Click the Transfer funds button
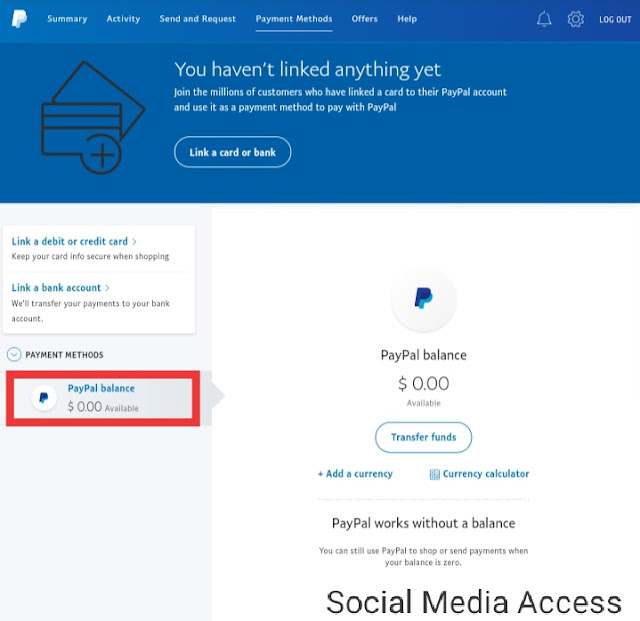 tap(423, 437)
